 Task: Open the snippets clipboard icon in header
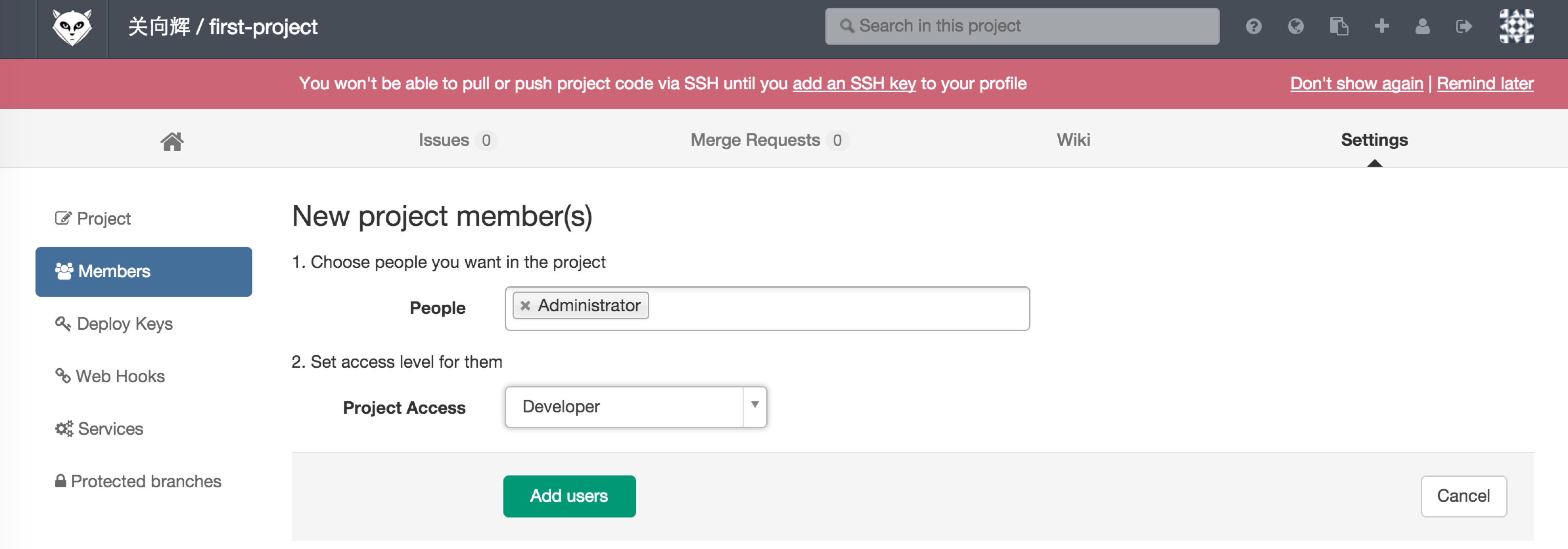[1339, 27]
